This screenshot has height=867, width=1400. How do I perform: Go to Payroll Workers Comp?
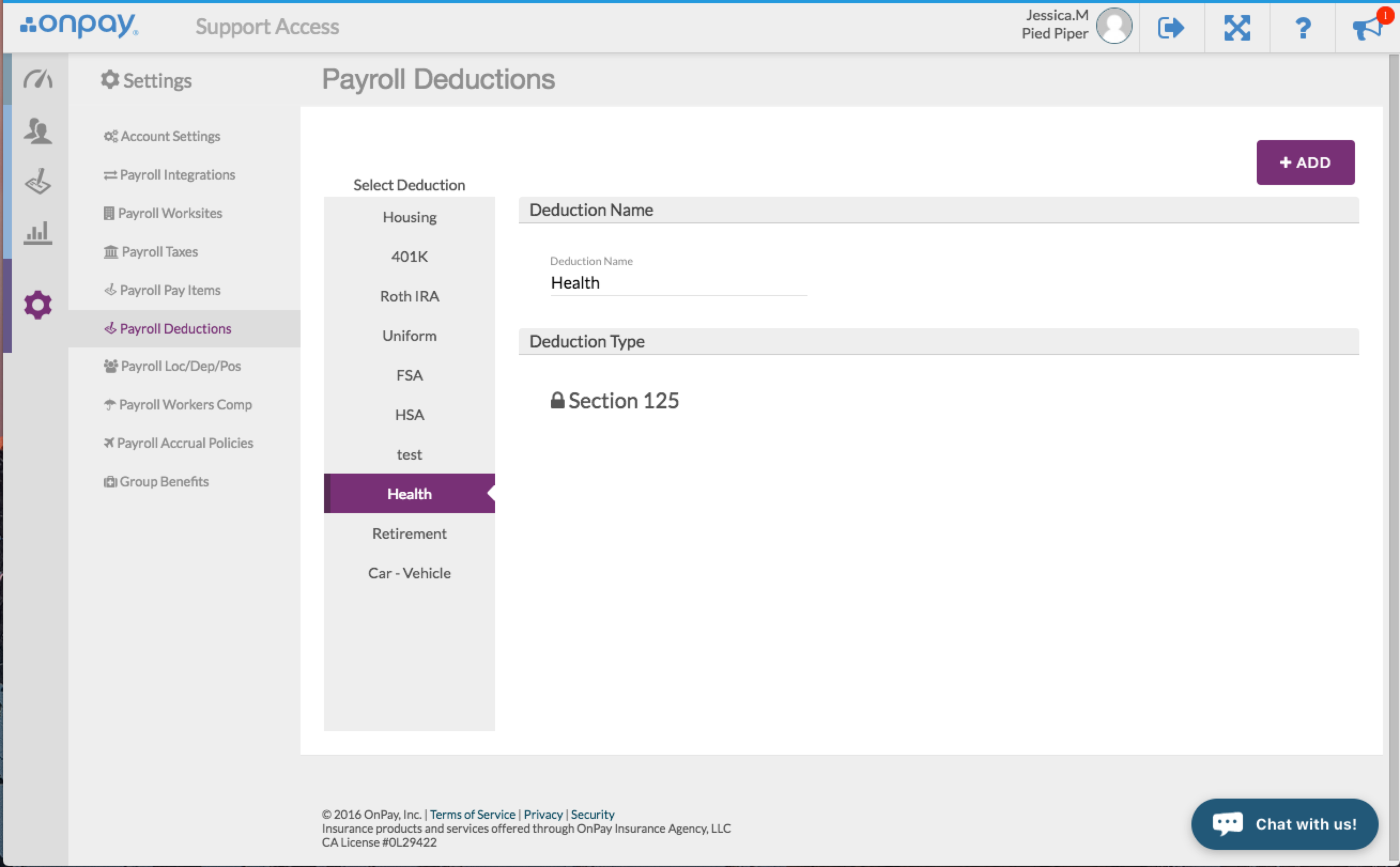click(178, 405)
